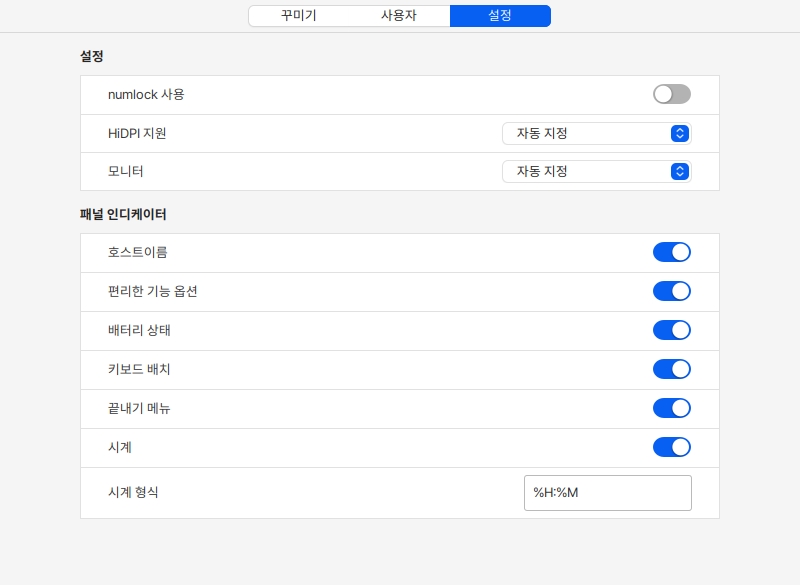Open the HiDPI 지원 dropdown

596,133
